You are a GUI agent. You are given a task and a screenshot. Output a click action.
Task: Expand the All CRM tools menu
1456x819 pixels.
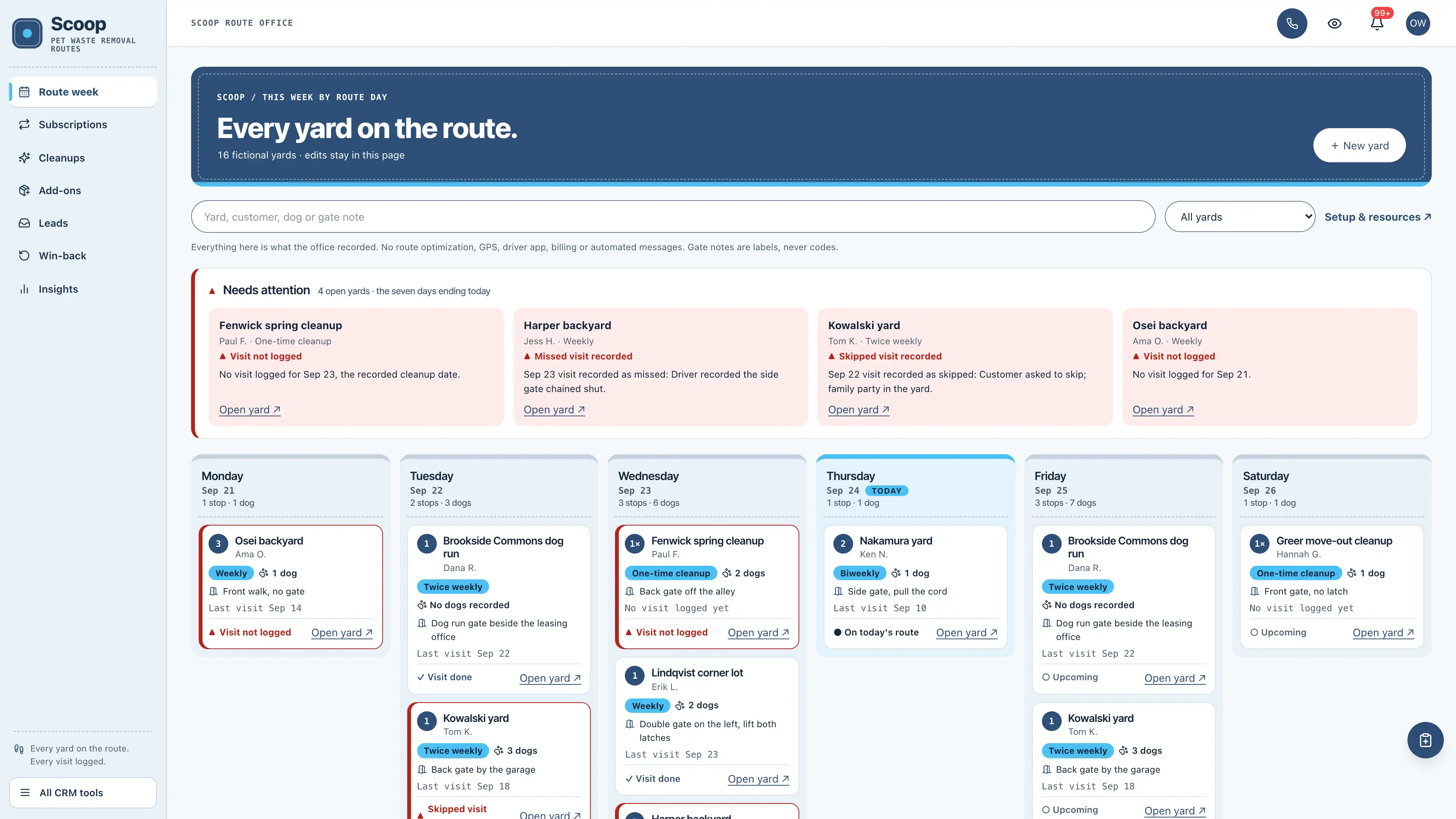(x=83, y=792)
